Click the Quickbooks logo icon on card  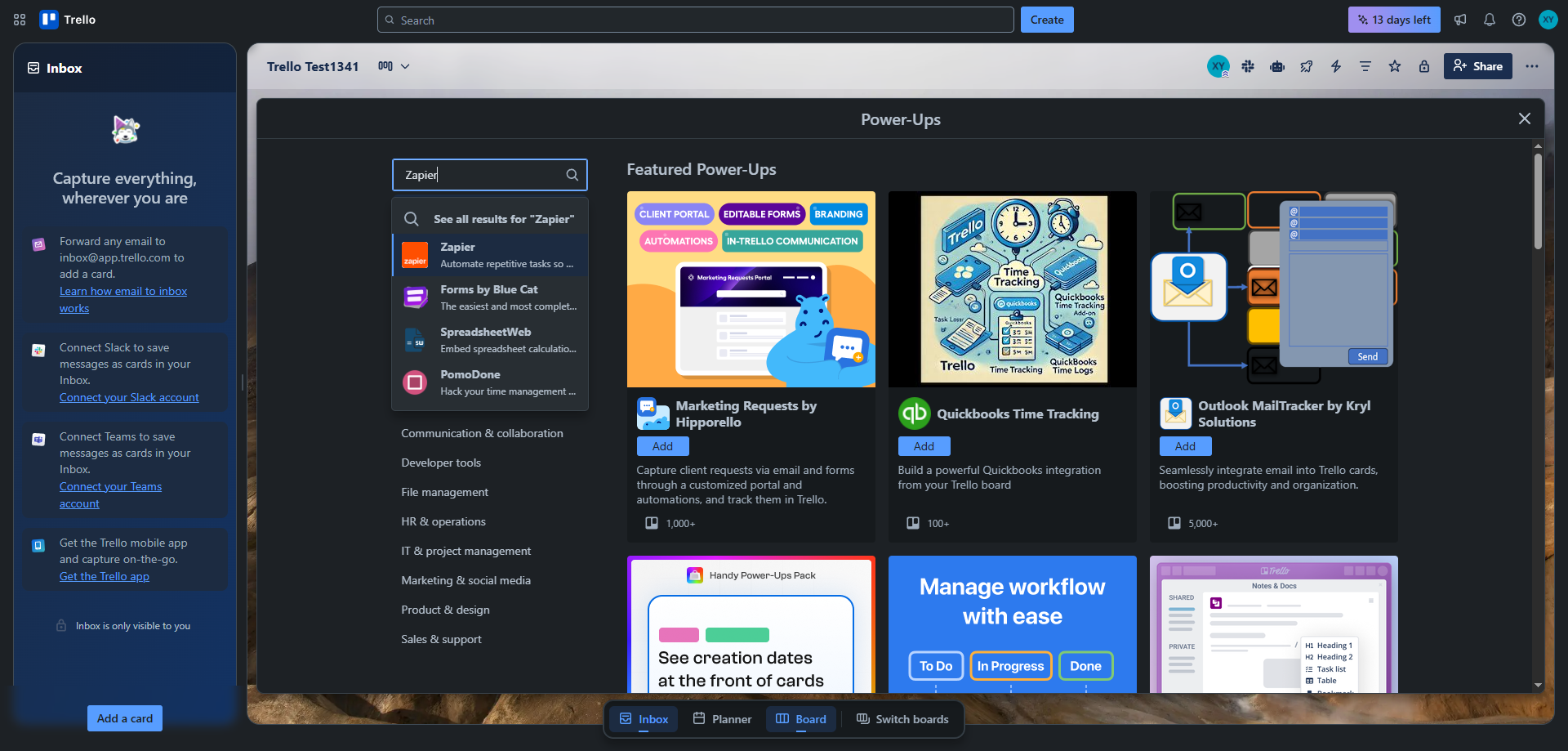pos(915,413)
